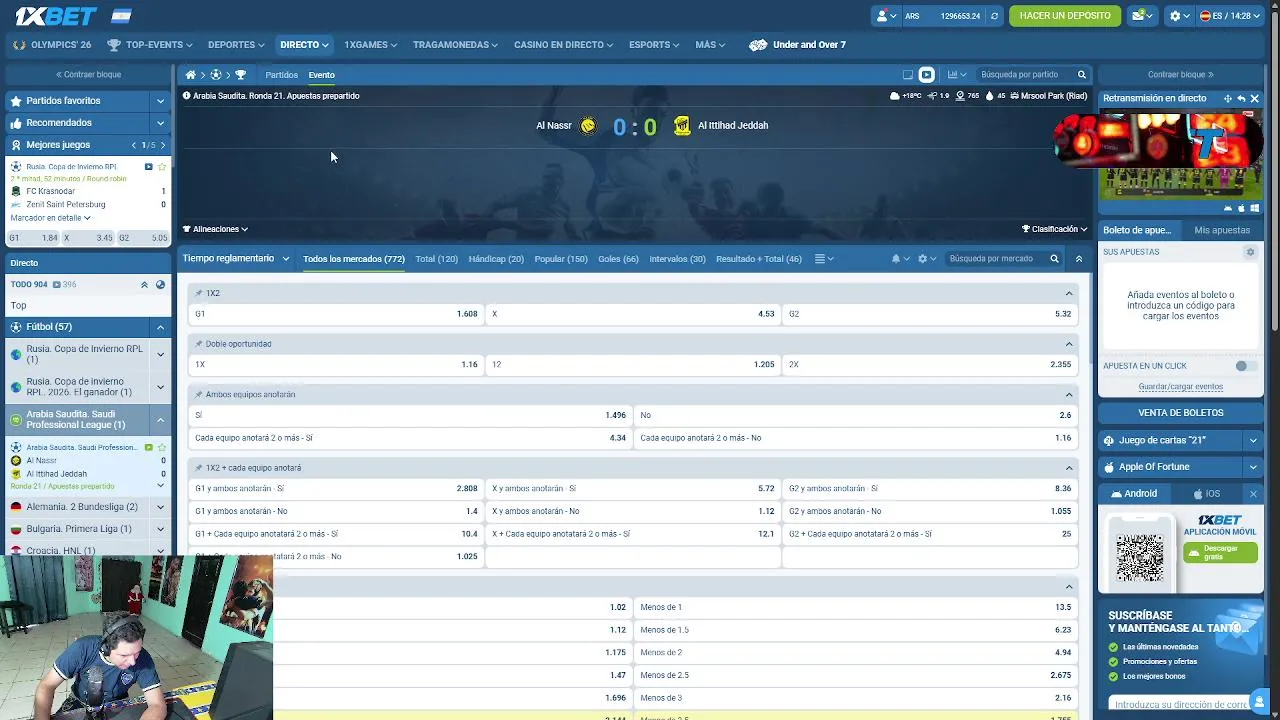Open the statistics chart icon
Screen dimensions: 1280x720
tap(955, 75)
